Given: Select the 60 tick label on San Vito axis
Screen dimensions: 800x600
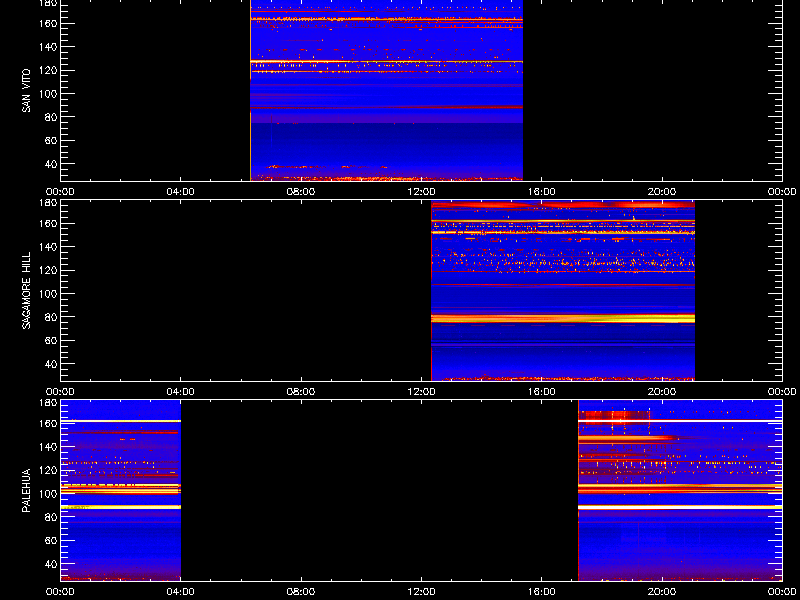Looking at the screenshot, I should point(52,141).
